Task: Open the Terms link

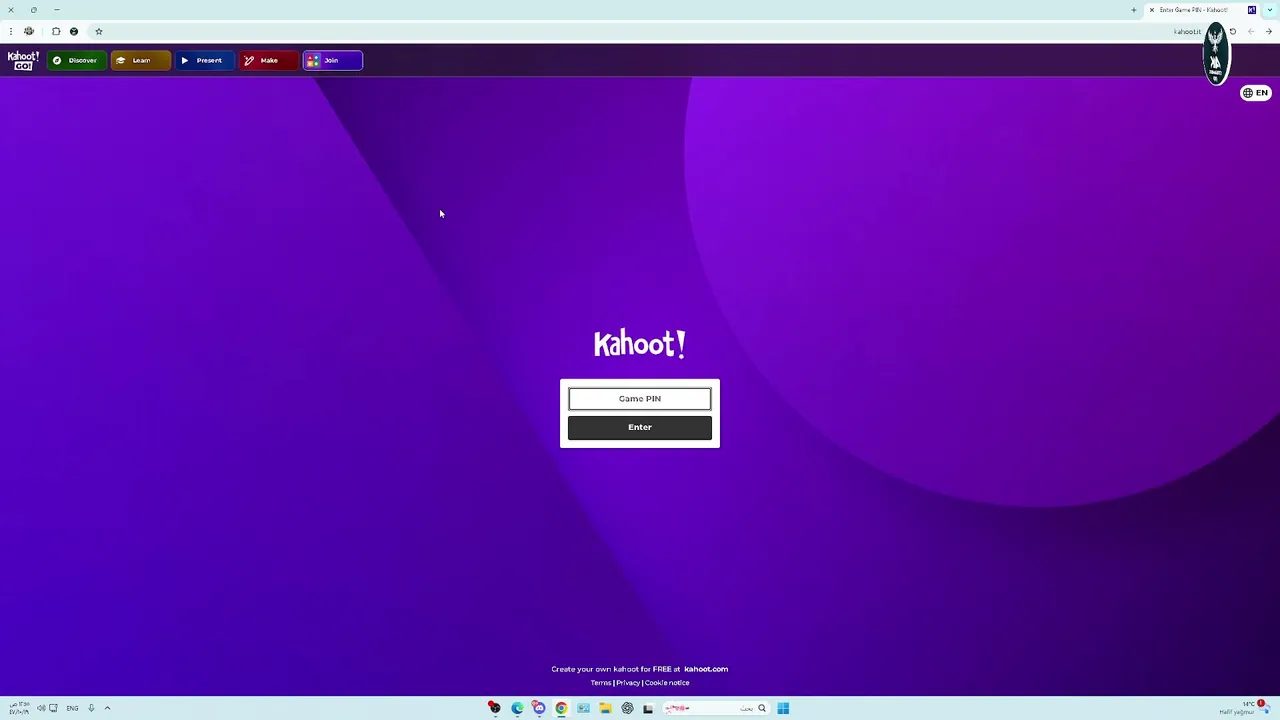Action: pyautogui.click(x=600, y=683)
